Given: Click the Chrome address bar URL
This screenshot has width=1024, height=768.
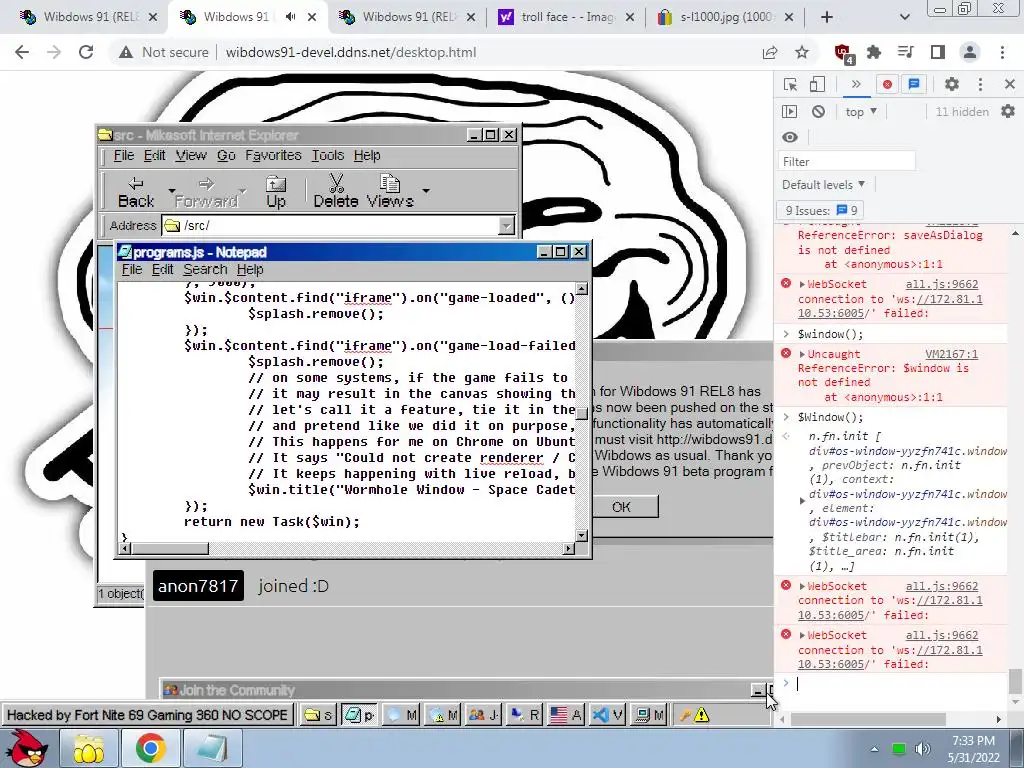Looking at the screenshot, I should 351,52.
